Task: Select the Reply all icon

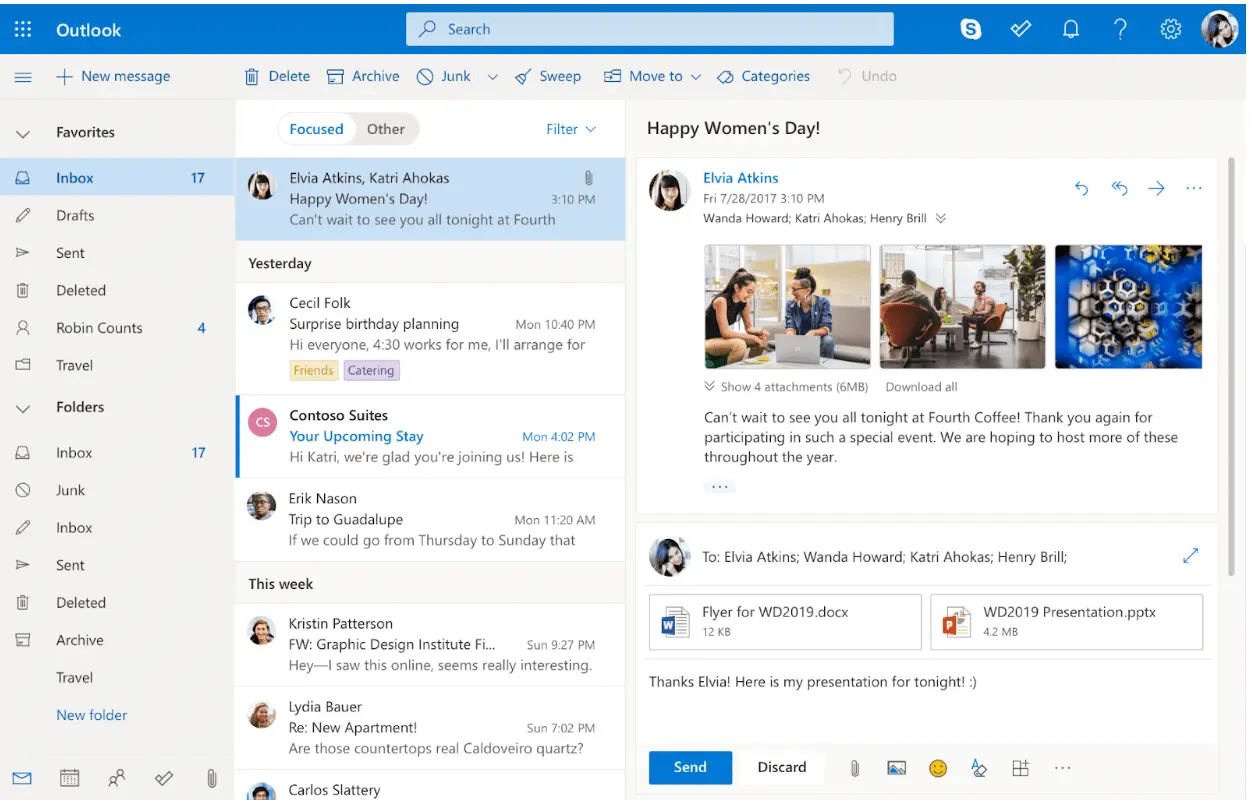Action: pyautogui.click(x=1119, y=187)
